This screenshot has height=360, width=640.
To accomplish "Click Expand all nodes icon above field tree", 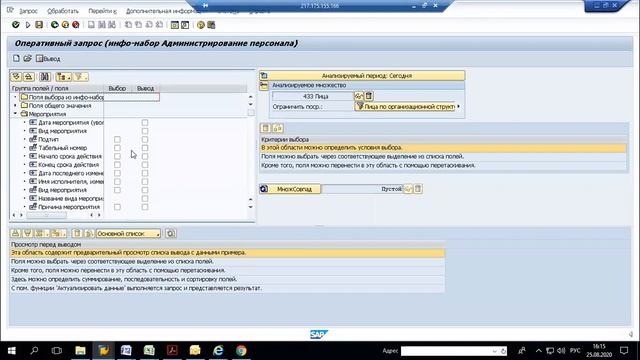I will pyautogui.click(x=16, y=77).
